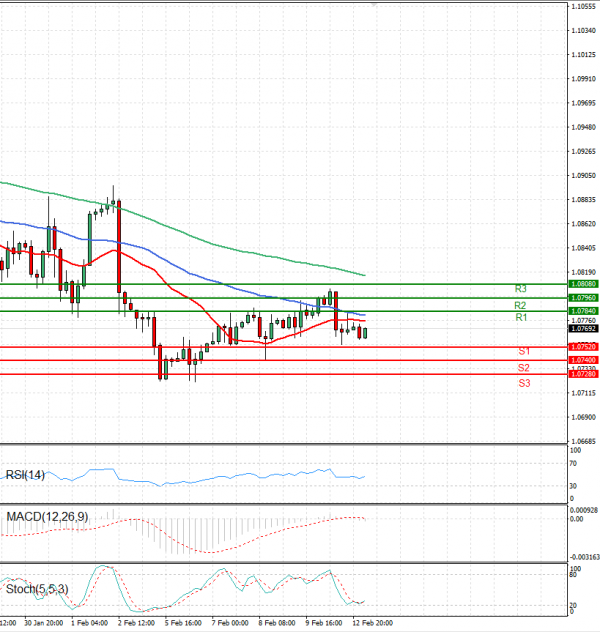The width and height of the screenshot is (600, 632).
Task: Click the R2 resistance label
Action: [520, 305]
